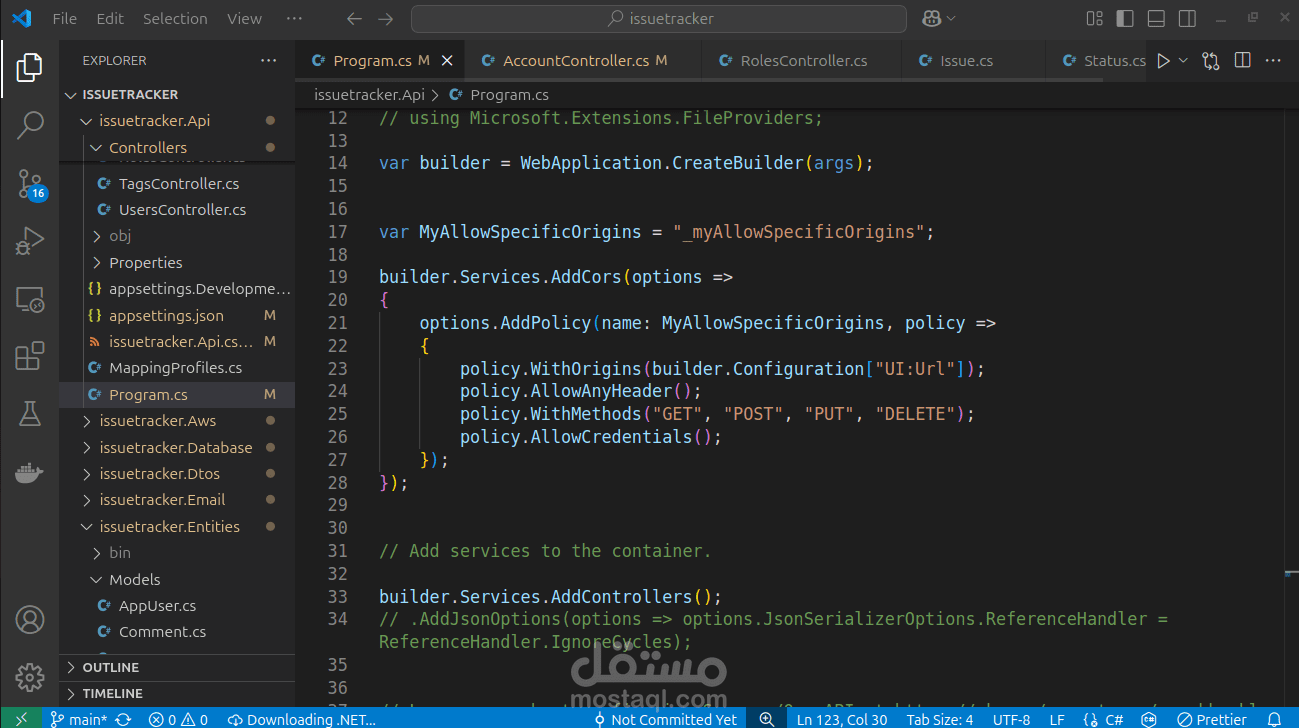Open the Accounts menu icon
The image size is (1299, 728).
click(x=30, y=620)
